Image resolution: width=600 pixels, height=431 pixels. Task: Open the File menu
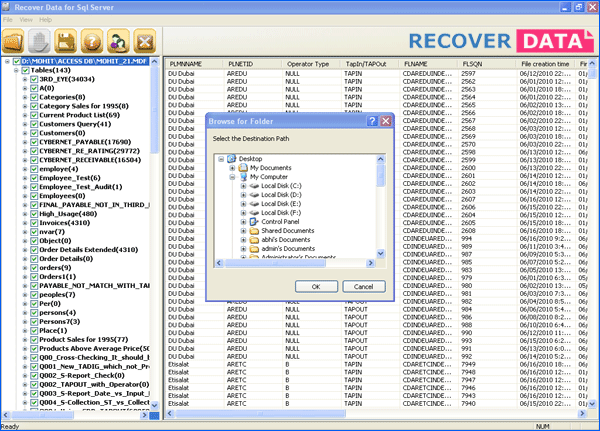pos(9,20)
